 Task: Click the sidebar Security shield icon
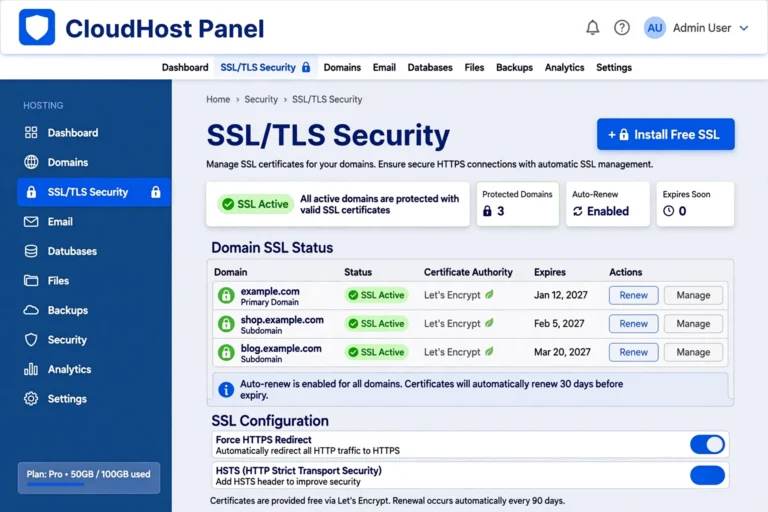click(31, 340)
